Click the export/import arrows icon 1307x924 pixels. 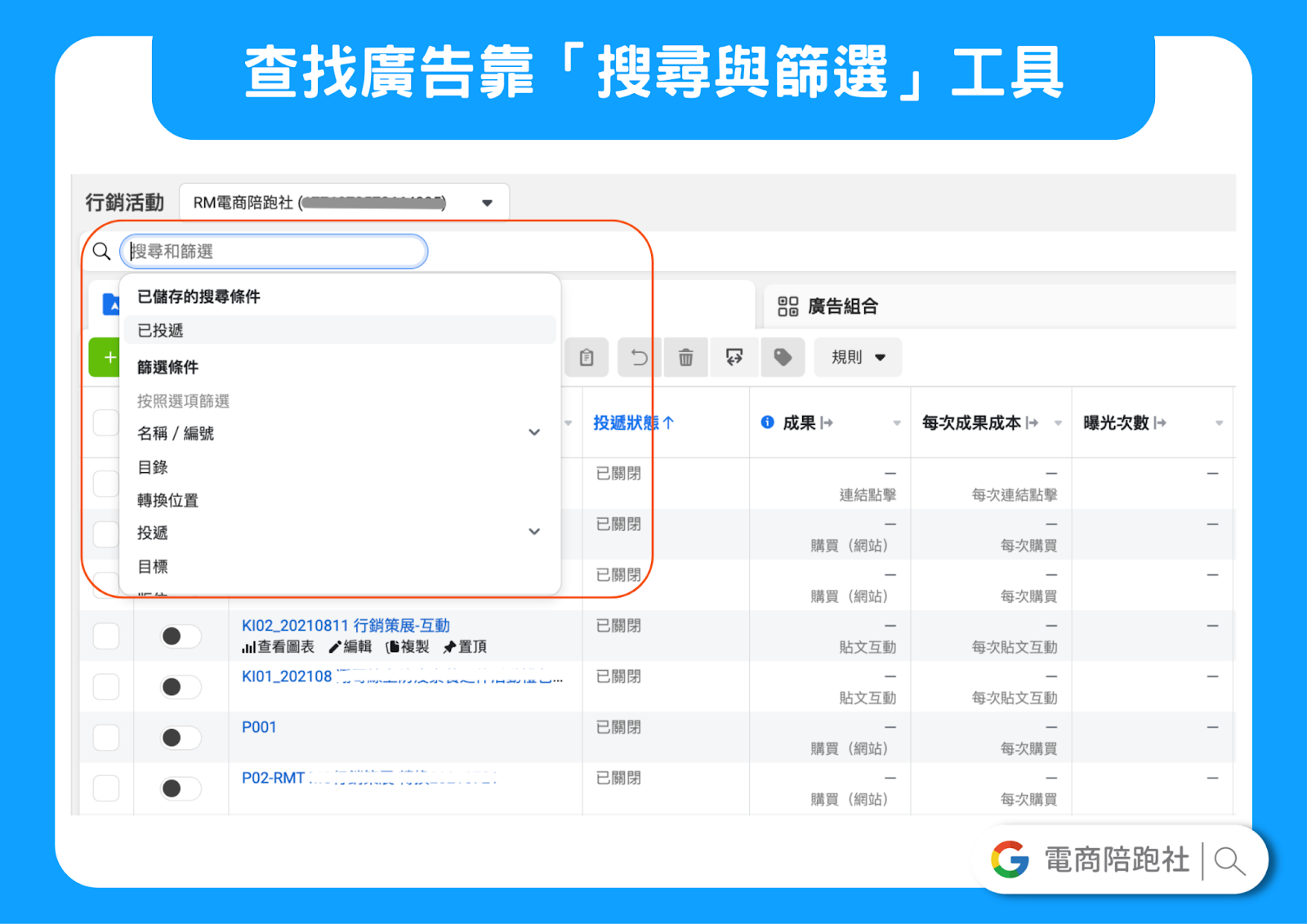[x=734, y=357]
